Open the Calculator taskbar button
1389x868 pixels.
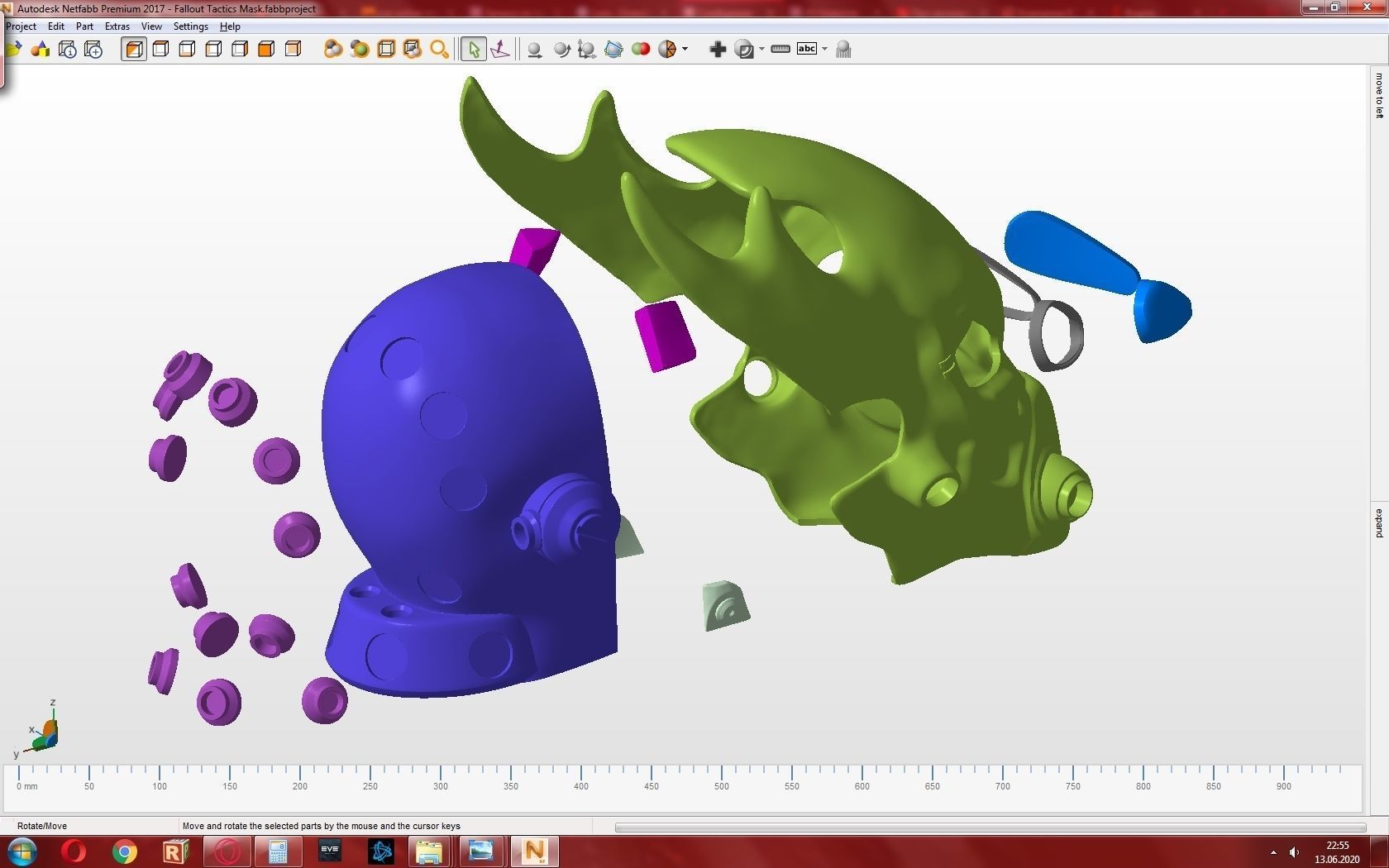coord(278,851)
